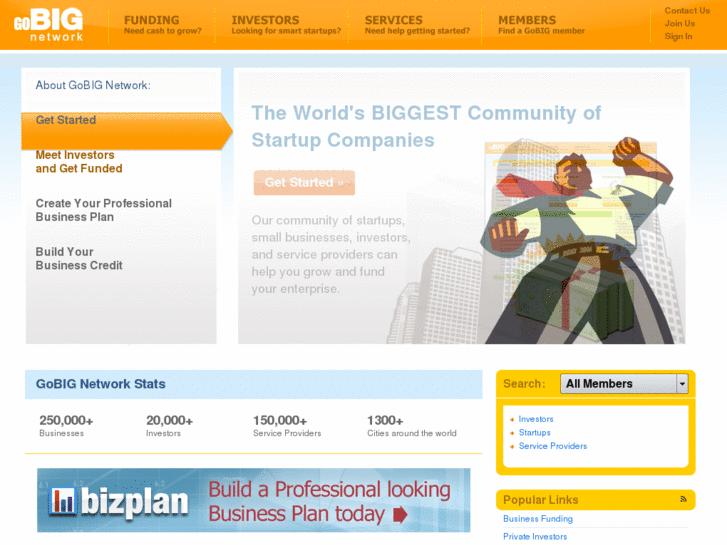
Task: Open the Investors search link
Action: tap(536, 419)
